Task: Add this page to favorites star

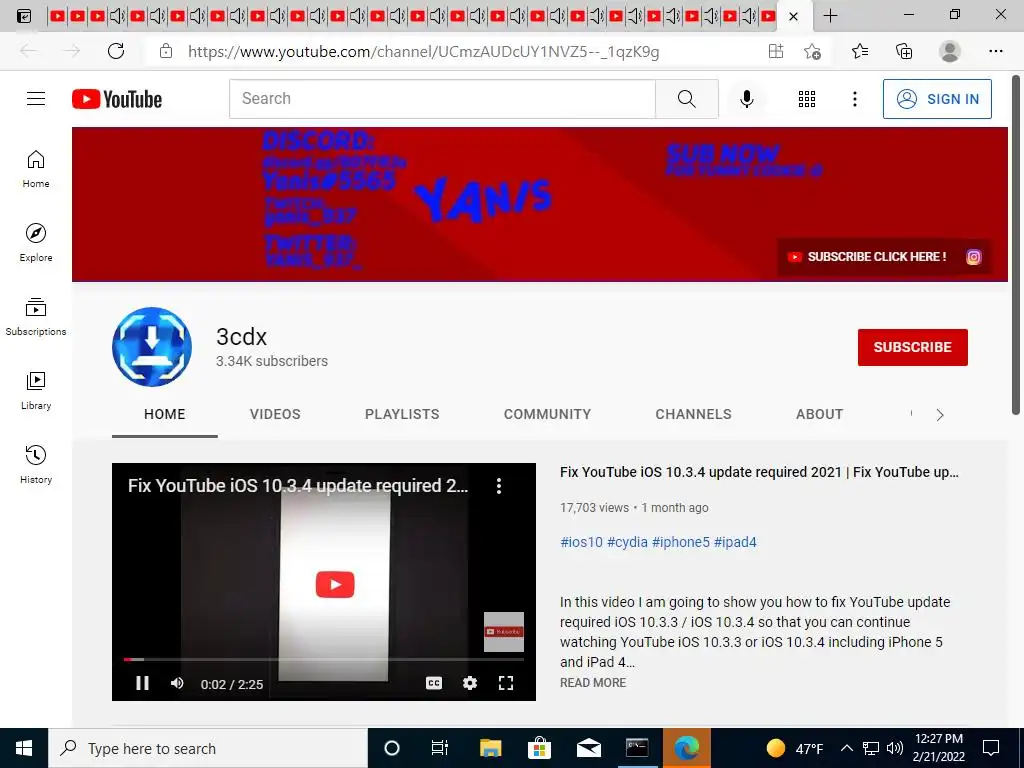Action: pyautogui.click(x=812, y=51)
